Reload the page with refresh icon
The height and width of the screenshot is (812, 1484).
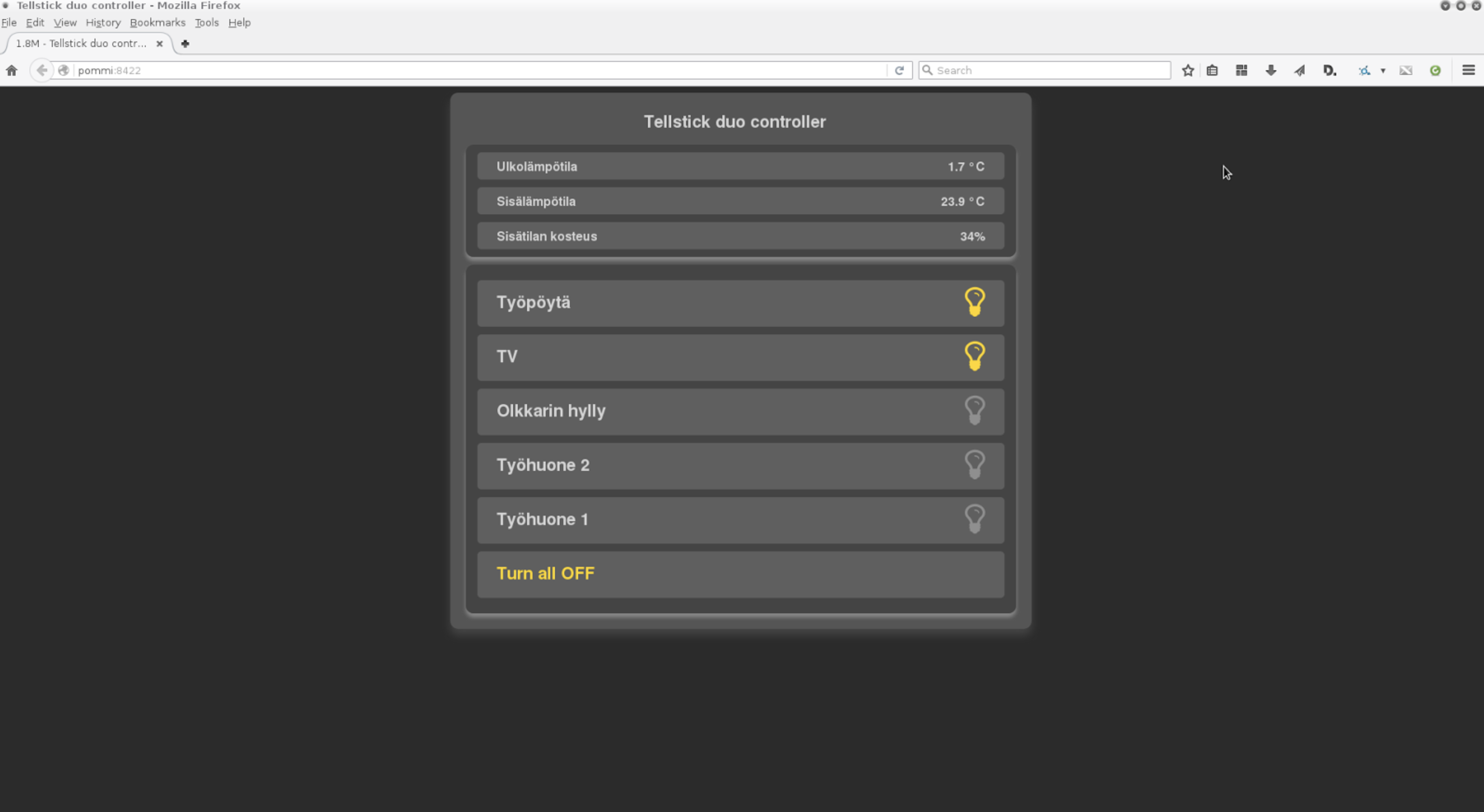pyautogui.click(x=899, y=70)
